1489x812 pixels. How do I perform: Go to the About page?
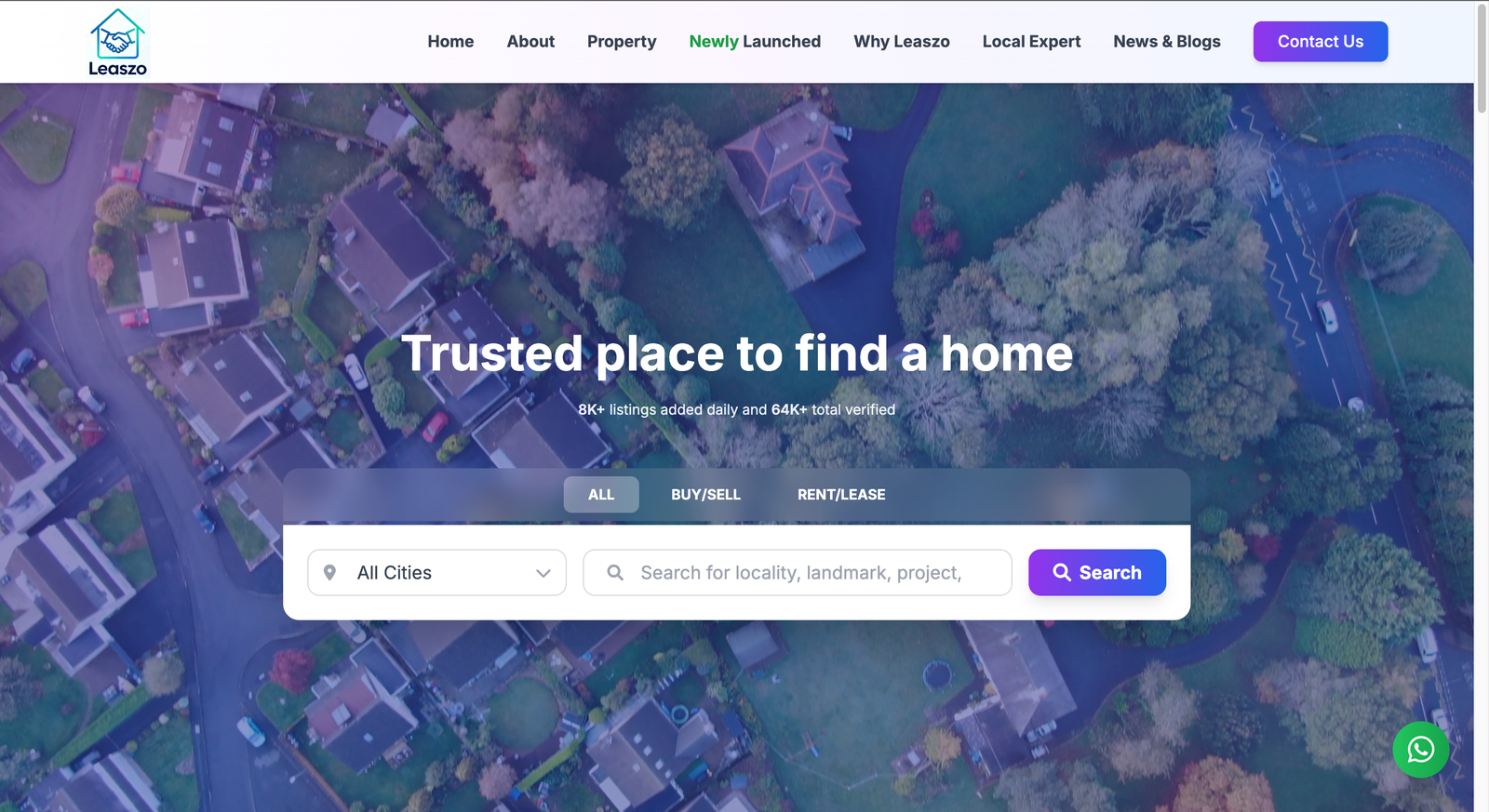coord(530,42)
